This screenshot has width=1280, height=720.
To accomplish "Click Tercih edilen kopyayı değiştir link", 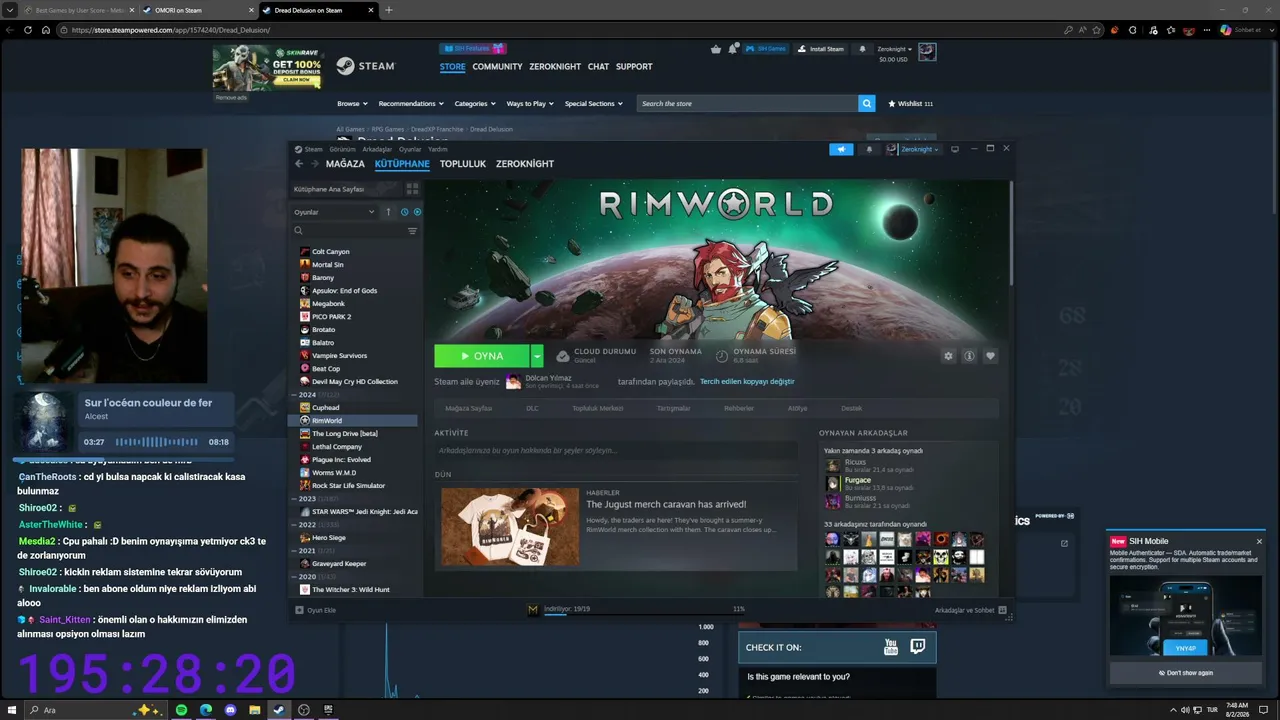I will pos(747,381).
